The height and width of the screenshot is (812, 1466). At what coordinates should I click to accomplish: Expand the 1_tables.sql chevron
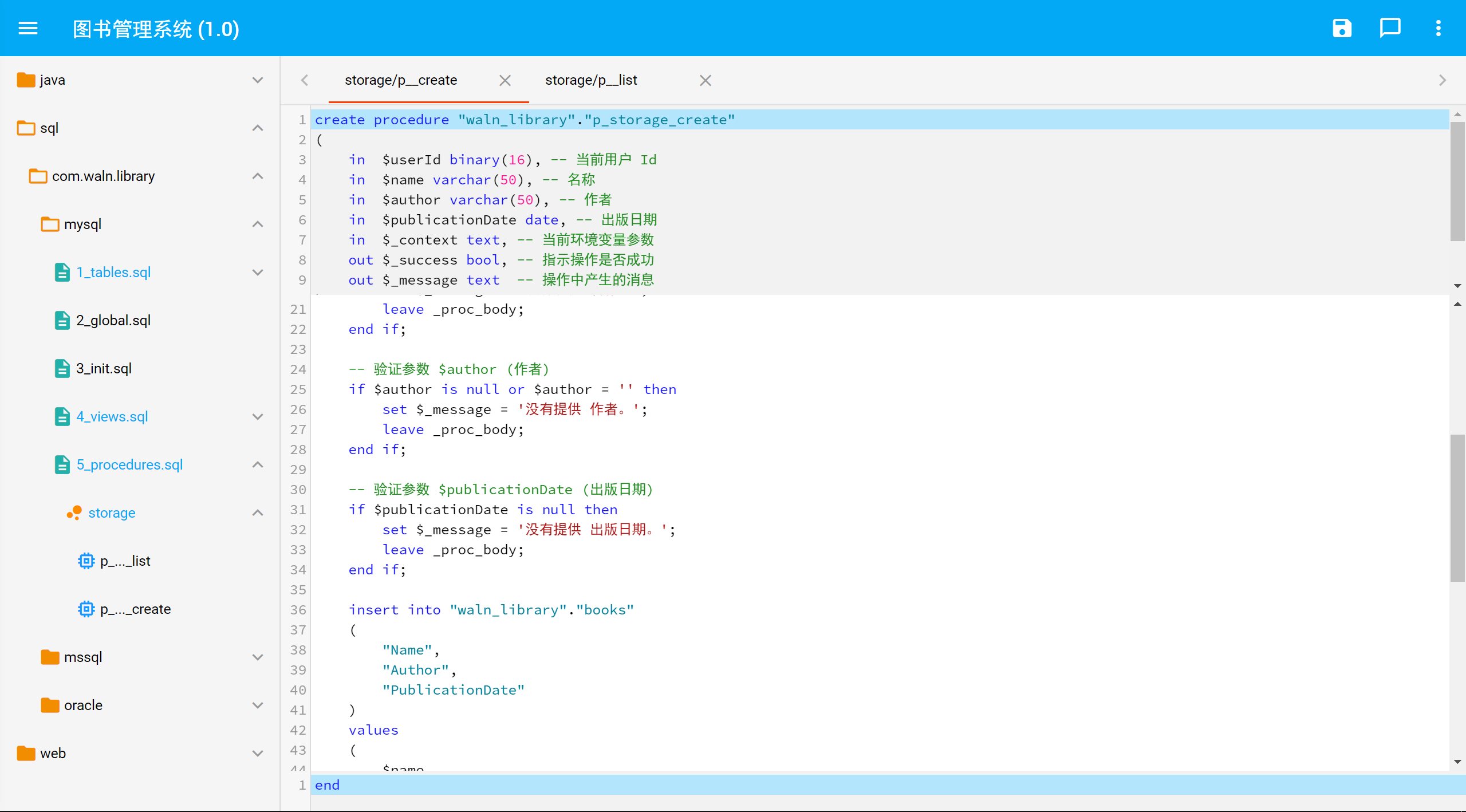(x=258, y=273)
